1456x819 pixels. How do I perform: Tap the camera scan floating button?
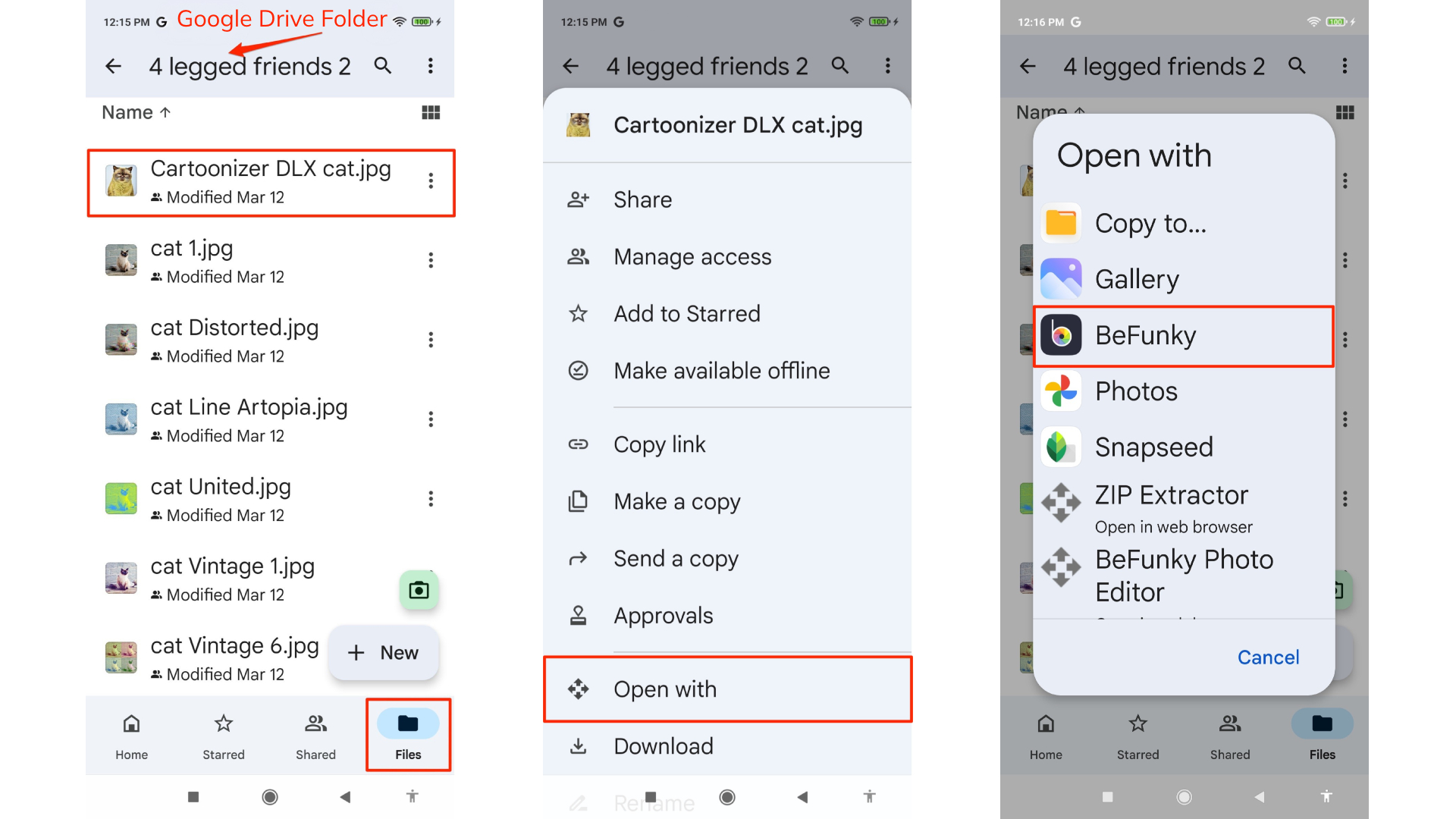pyautogui.click(x=419, y=590)
